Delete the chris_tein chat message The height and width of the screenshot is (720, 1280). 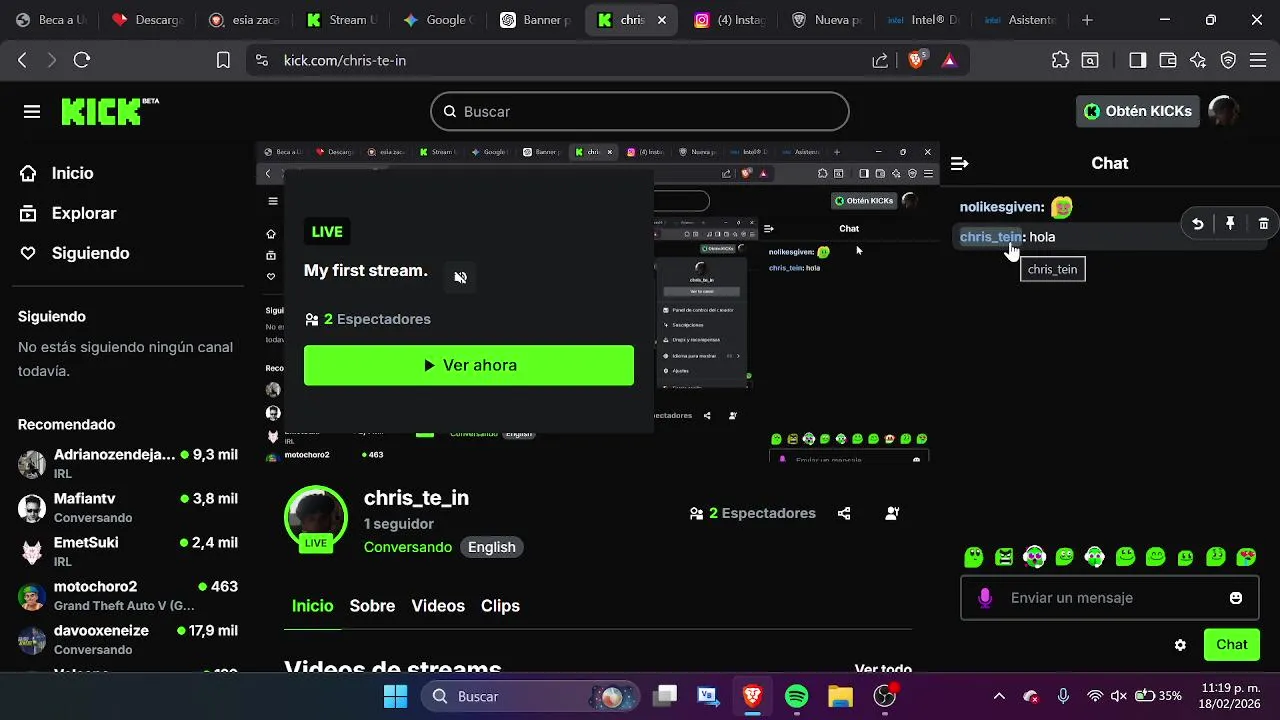click(x=1263, y=224)
